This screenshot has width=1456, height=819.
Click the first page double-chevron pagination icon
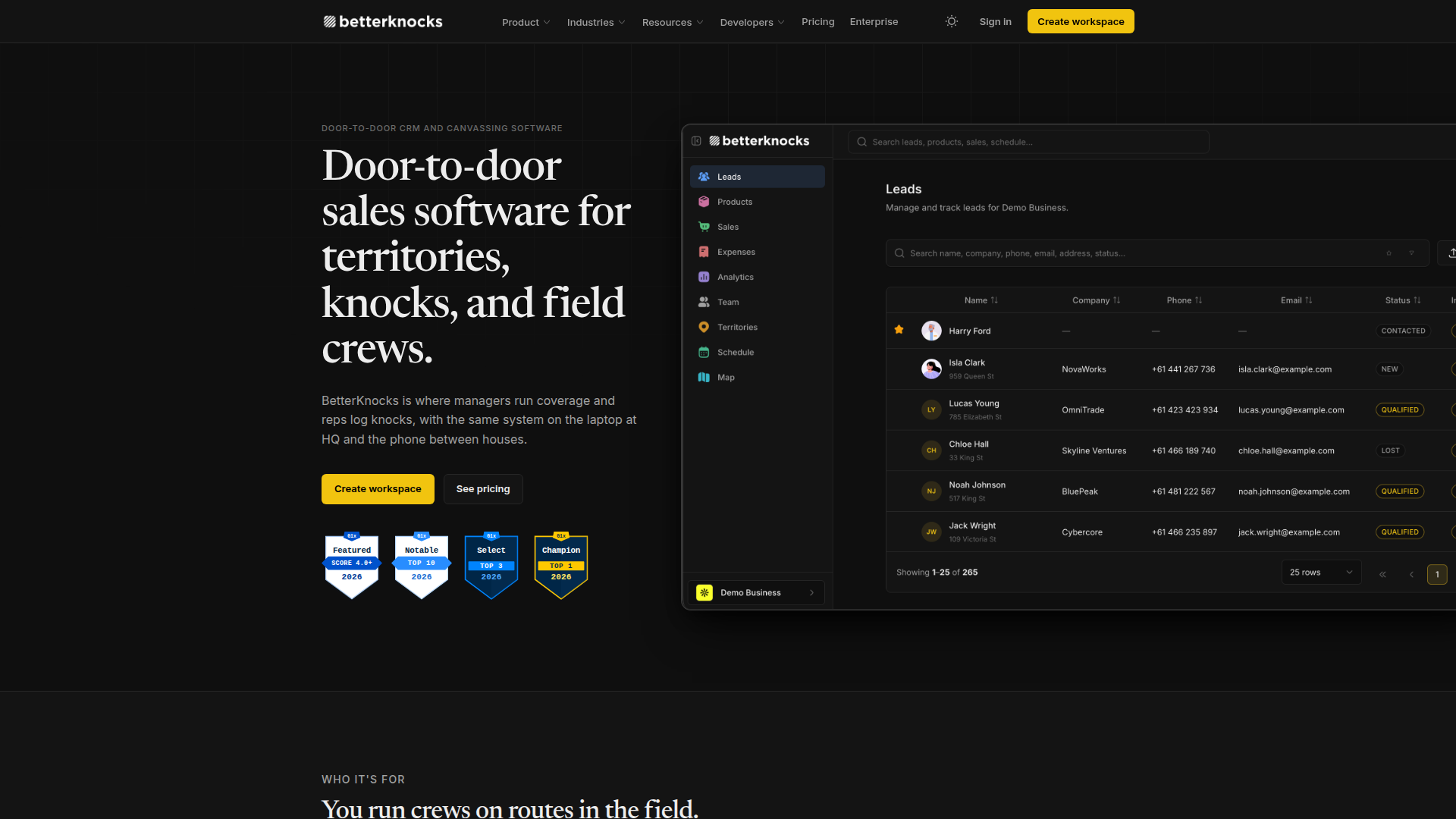point(1382,574)
